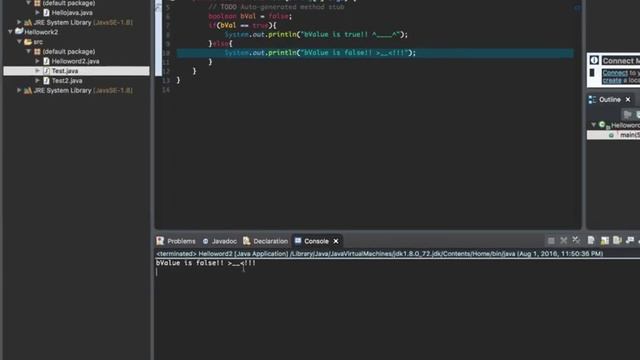Click the '}else{' code line
This screenshot has height=360, width=640.
220,44
